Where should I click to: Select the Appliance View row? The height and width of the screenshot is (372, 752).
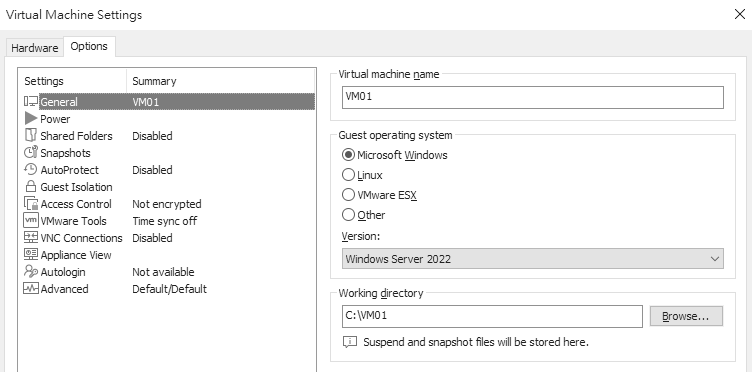tap(169, 255)
